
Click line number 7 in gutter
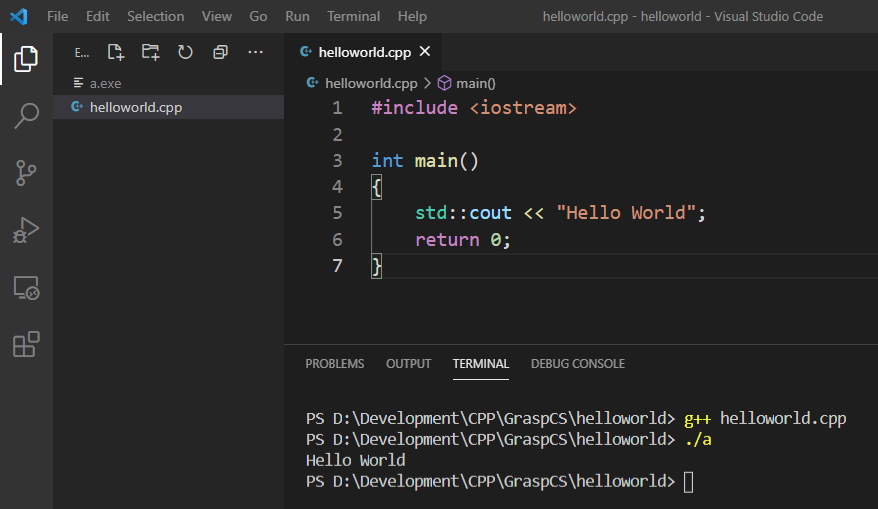337,265
